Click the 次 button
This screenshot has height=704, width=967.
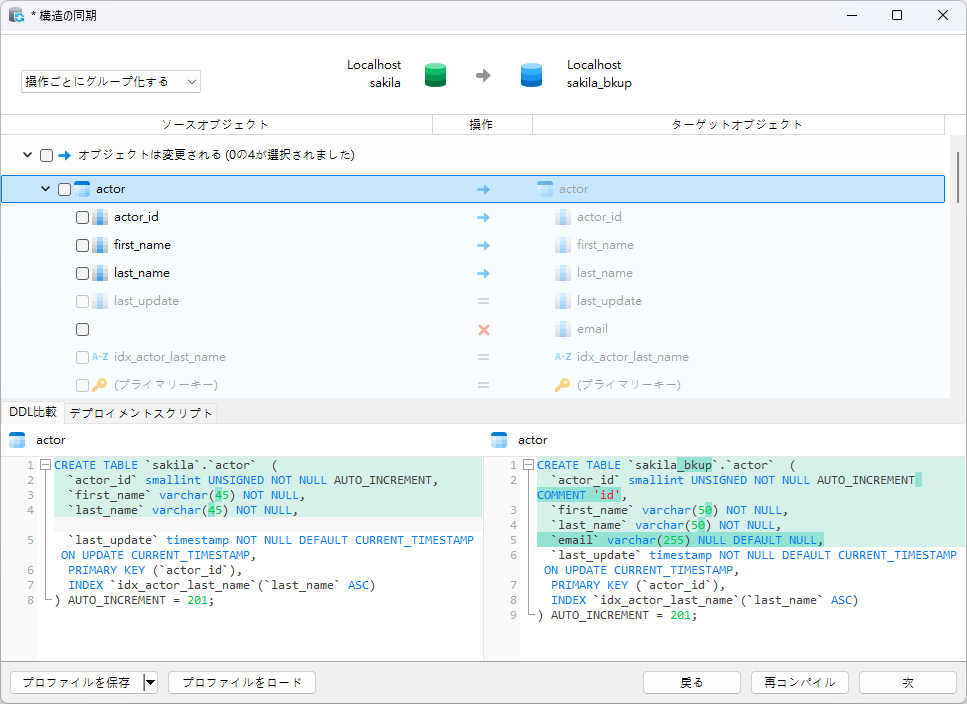coord(908,682)
